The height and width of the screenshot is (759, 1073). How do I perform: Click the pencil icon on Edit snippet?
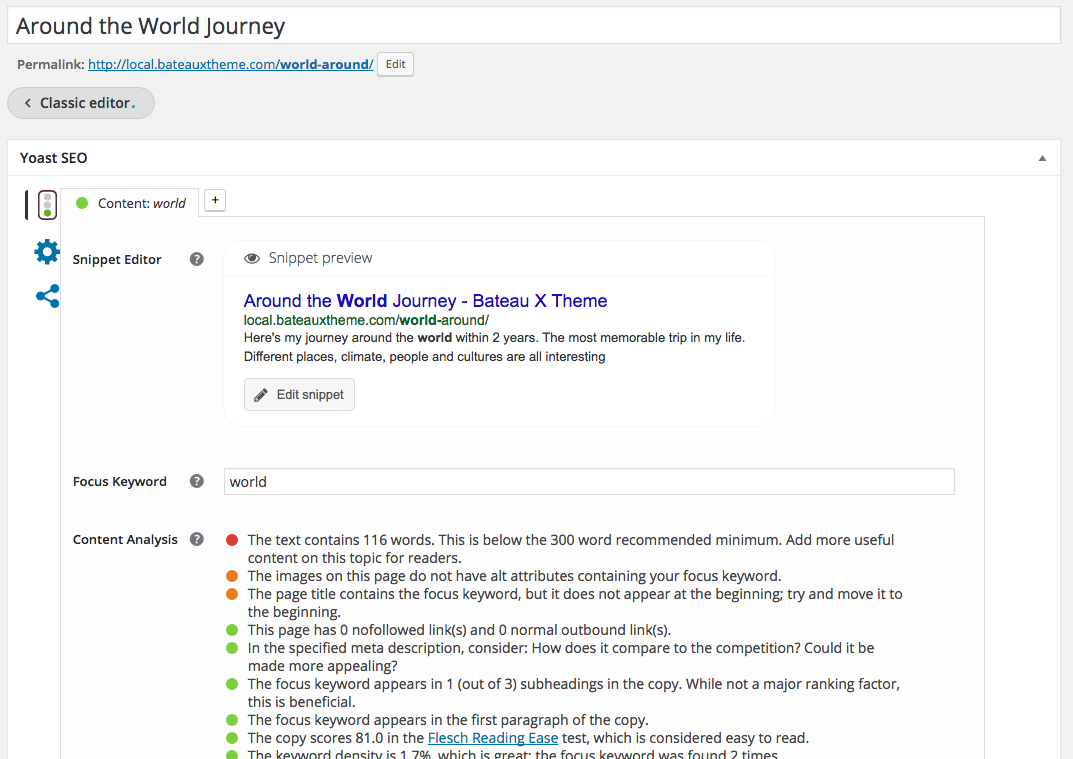point(261,395)
